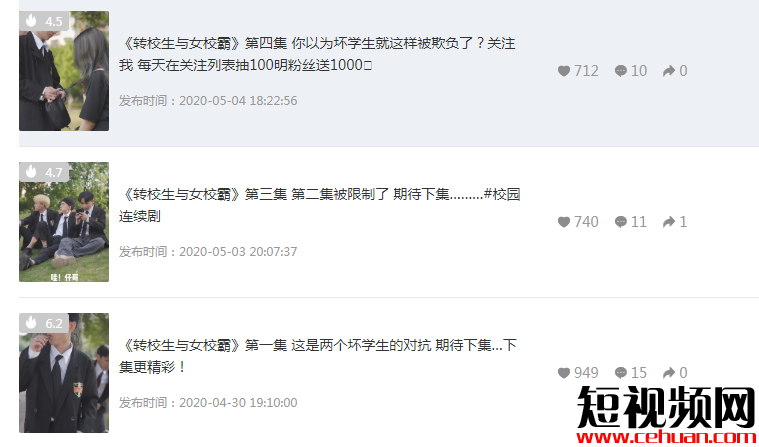Click the share arrow beside count 1

coord(669,222)
